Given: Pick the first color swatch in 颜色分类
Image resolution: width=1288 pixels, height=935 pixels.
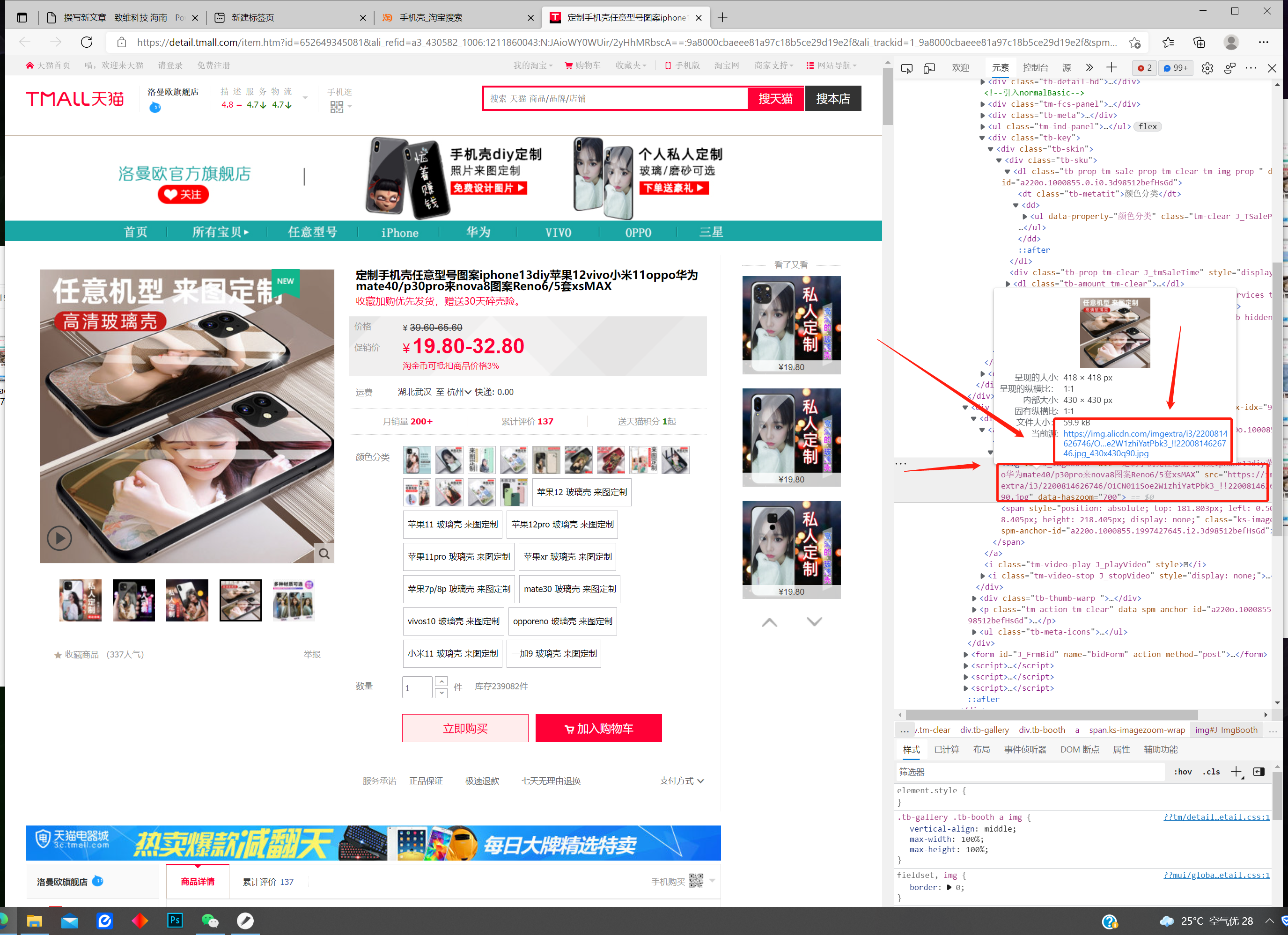Looking at the screenshot, I should [x=417, y=460].
